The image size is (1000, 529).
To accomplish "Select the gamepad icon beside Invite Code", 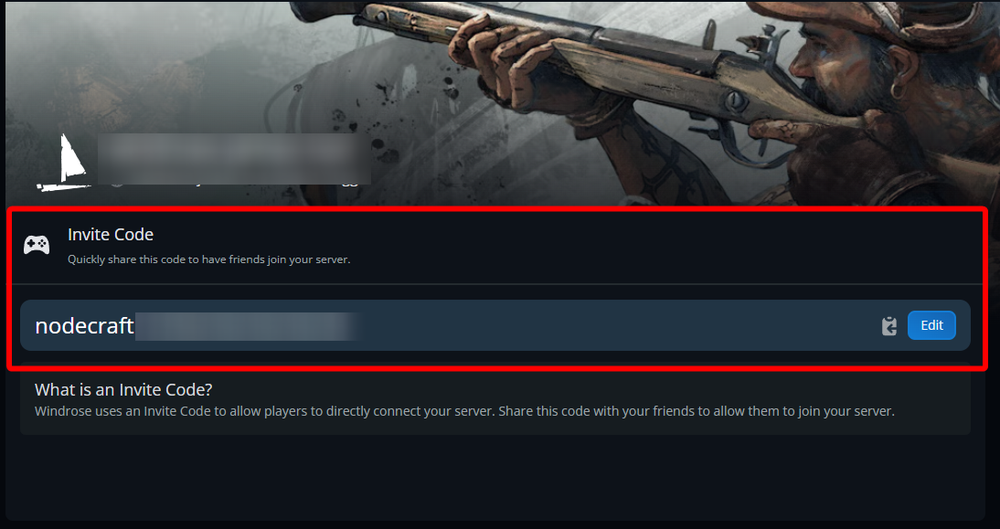I will [x=36, y=244].
